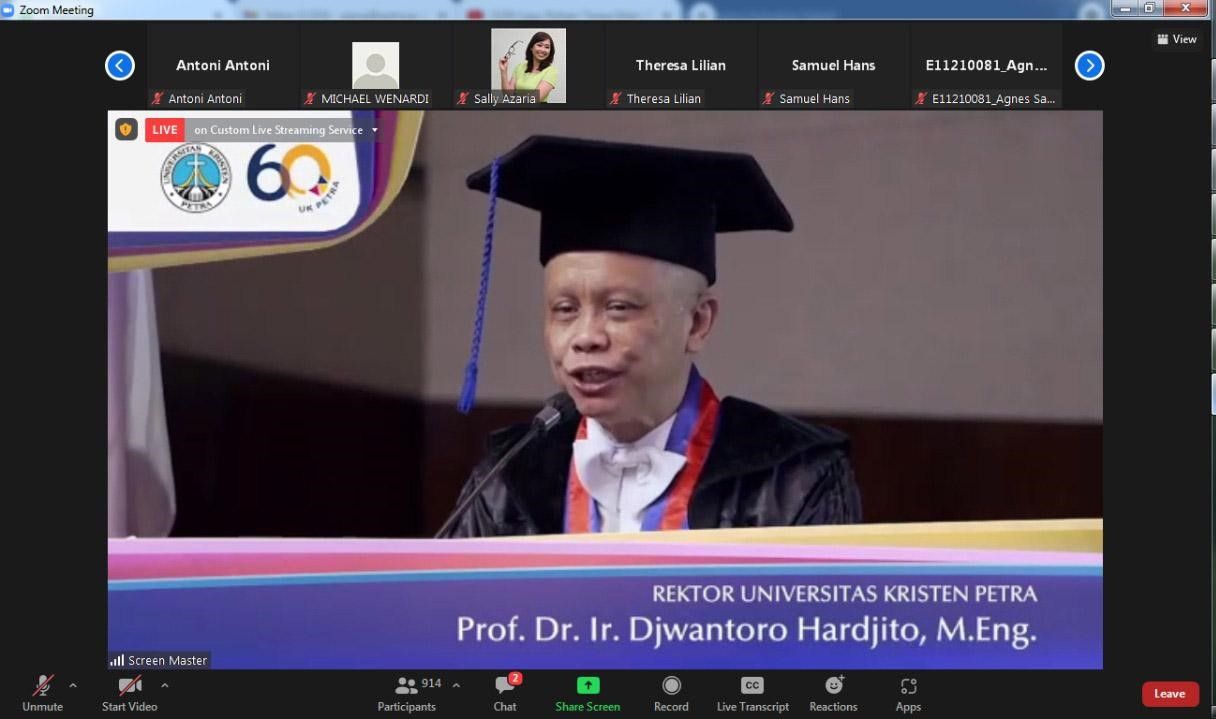This screenshot has height=719, width=1216.
Task: Click the Screen Master name label
Action: (x=168, y=660)
